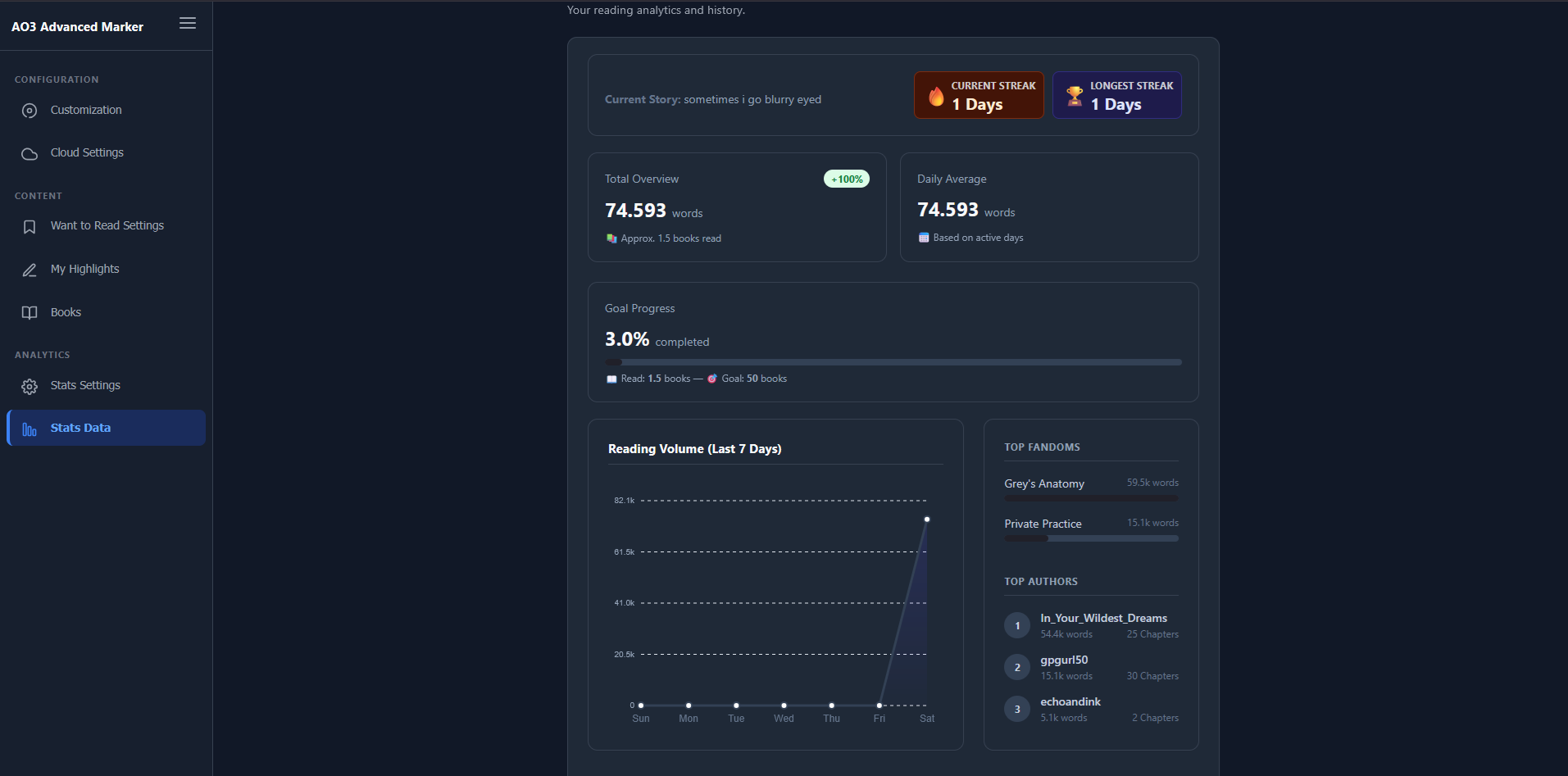
Task: Click the Friday data point on chart
Action: coord(879,706)
